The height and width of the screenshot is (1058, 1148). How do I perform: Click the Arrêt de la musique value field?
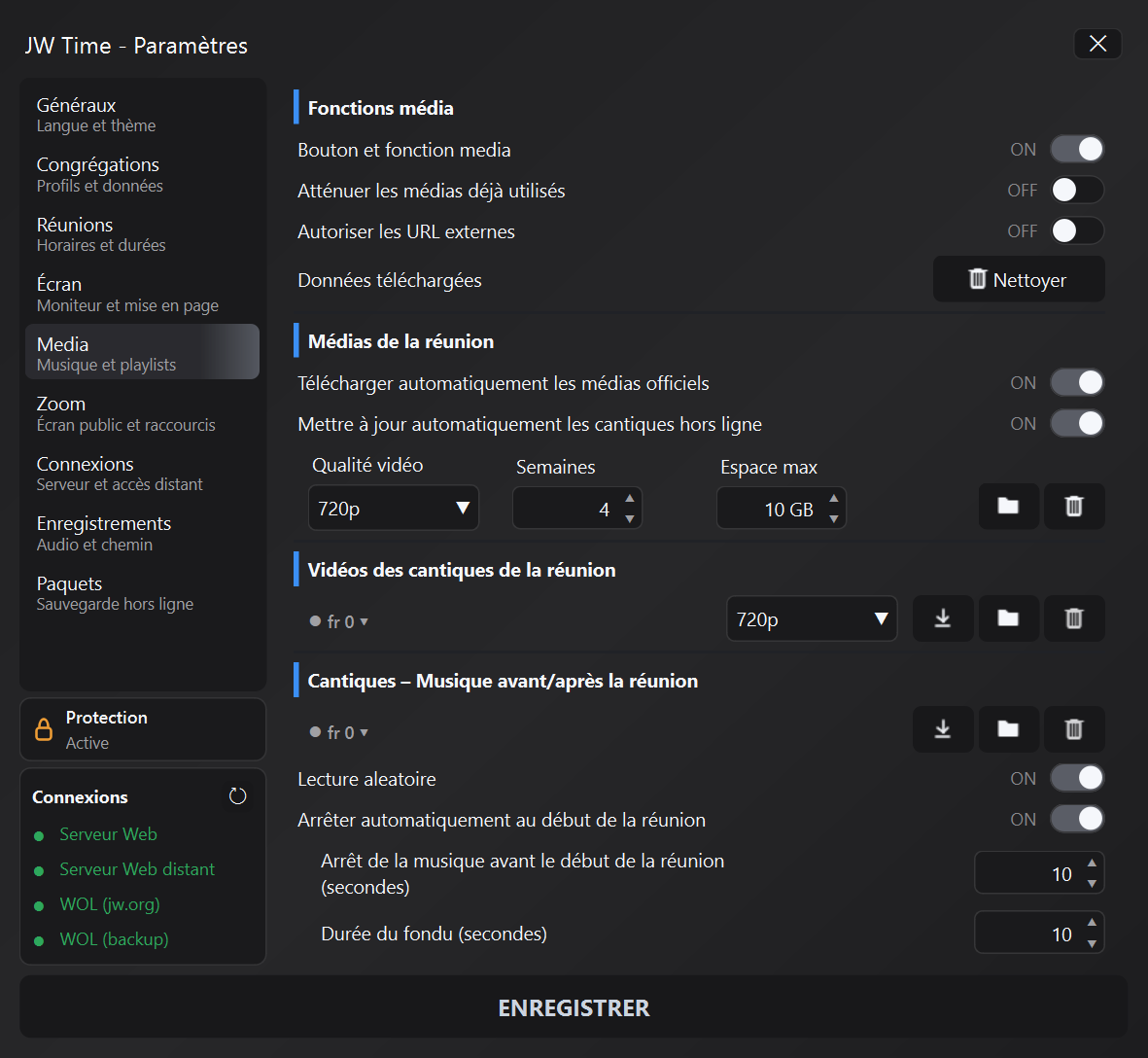pos(1039,873)
